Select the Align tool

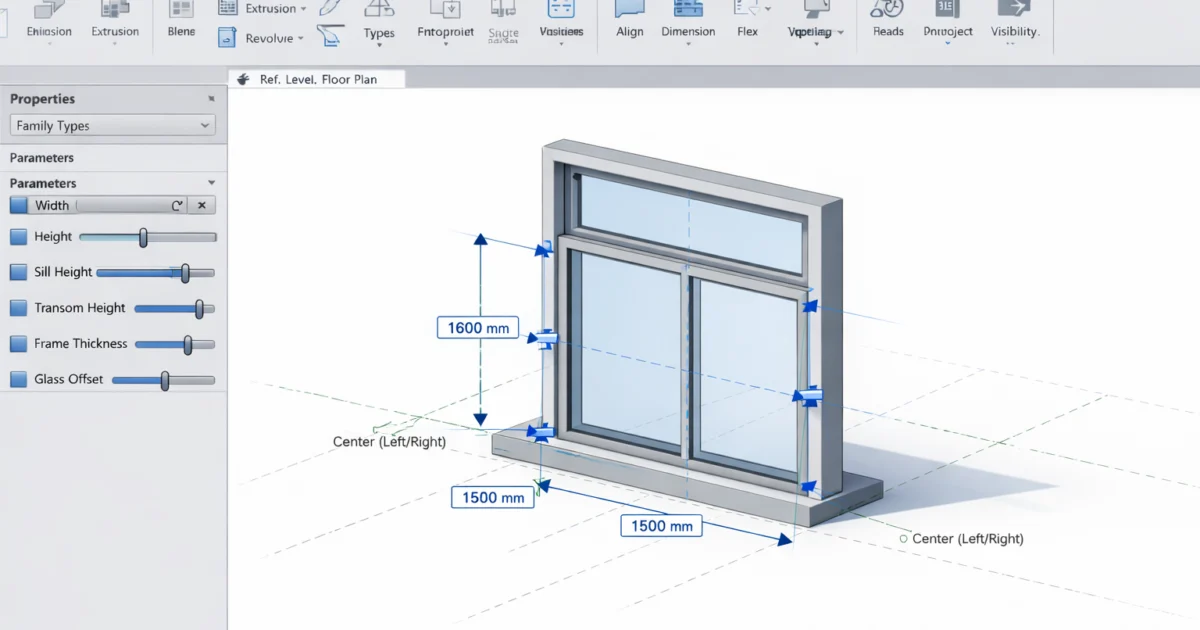tap(629, 20)
